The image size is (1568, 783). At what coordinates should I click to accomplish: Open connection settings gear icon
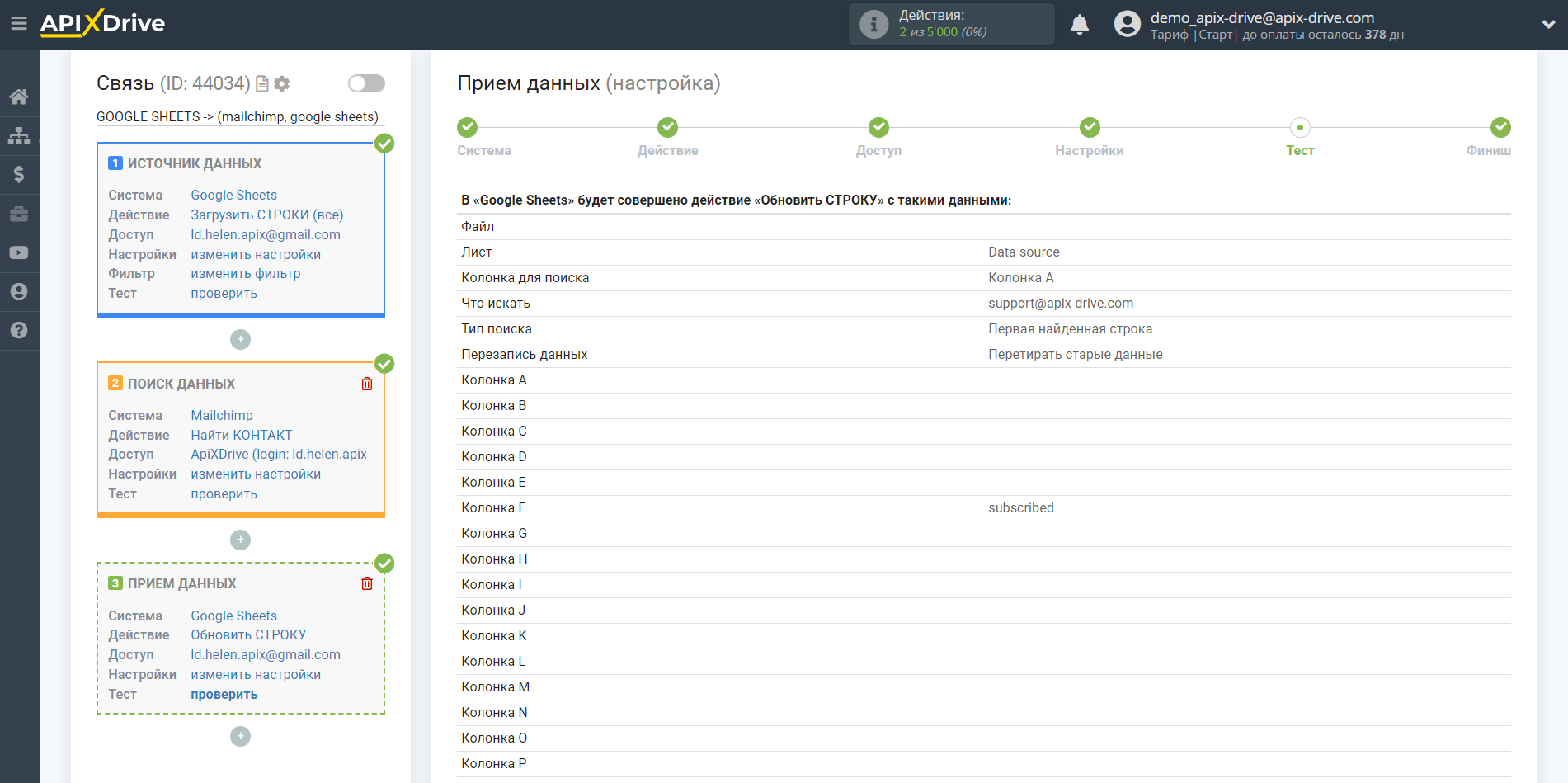282,83
